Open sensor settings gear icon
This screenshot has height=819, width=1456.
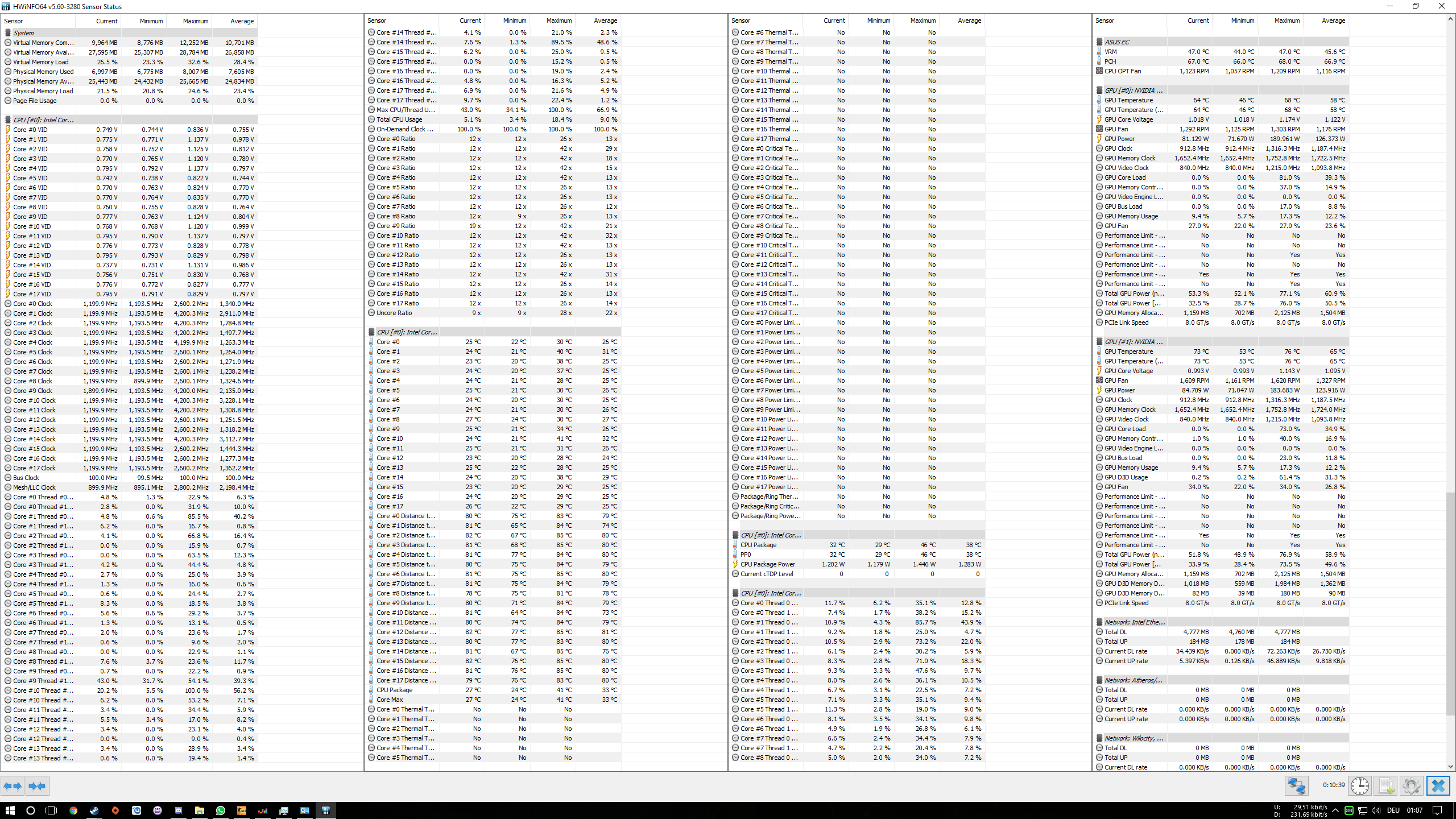[x=1411, y=786]
